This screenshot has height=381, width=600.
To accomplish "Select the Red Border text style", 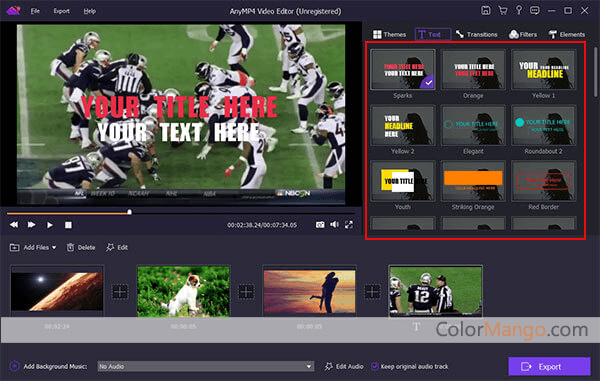I will [543, 181].
